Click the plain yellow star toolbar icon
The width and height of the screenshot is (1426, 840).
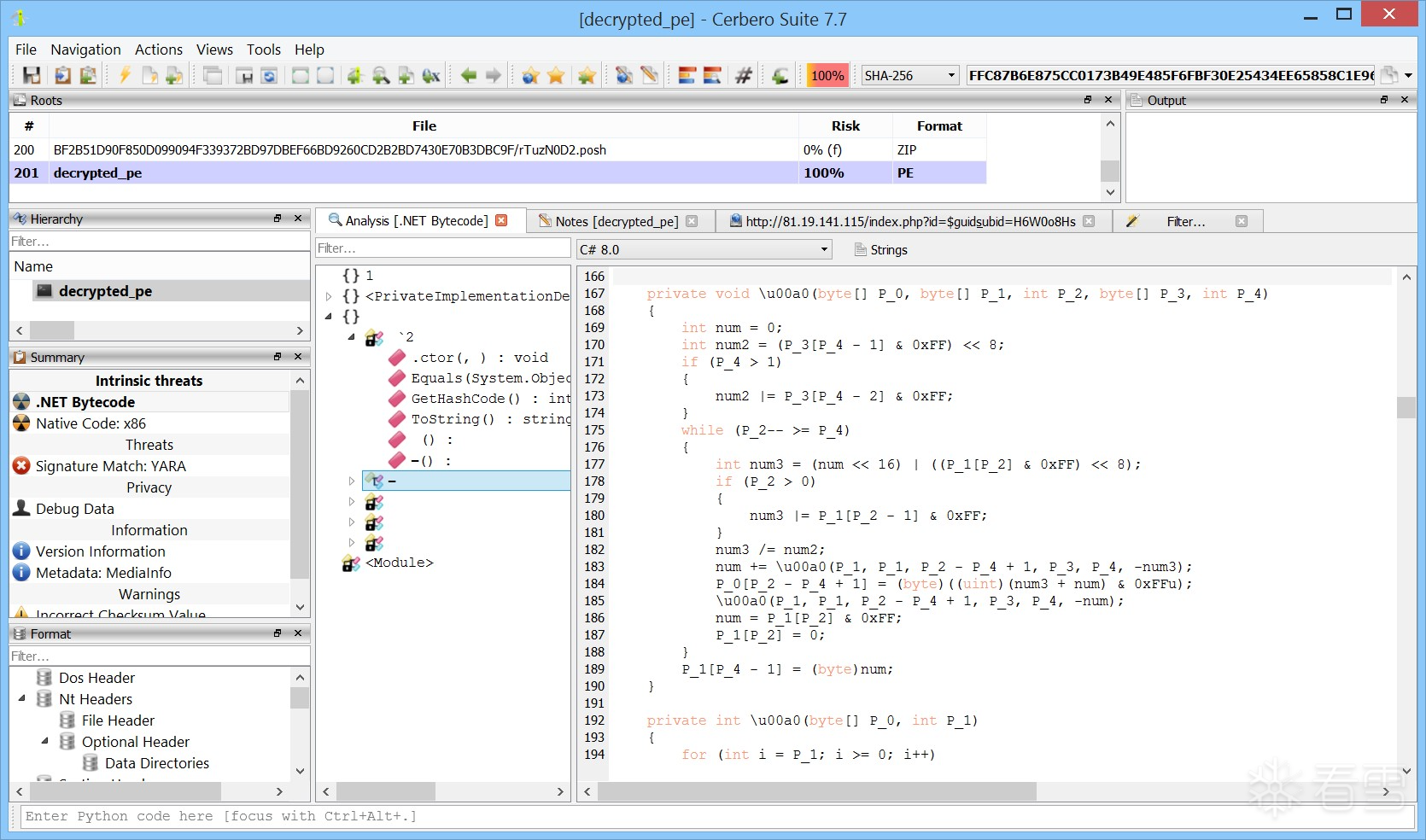point(556,76)
